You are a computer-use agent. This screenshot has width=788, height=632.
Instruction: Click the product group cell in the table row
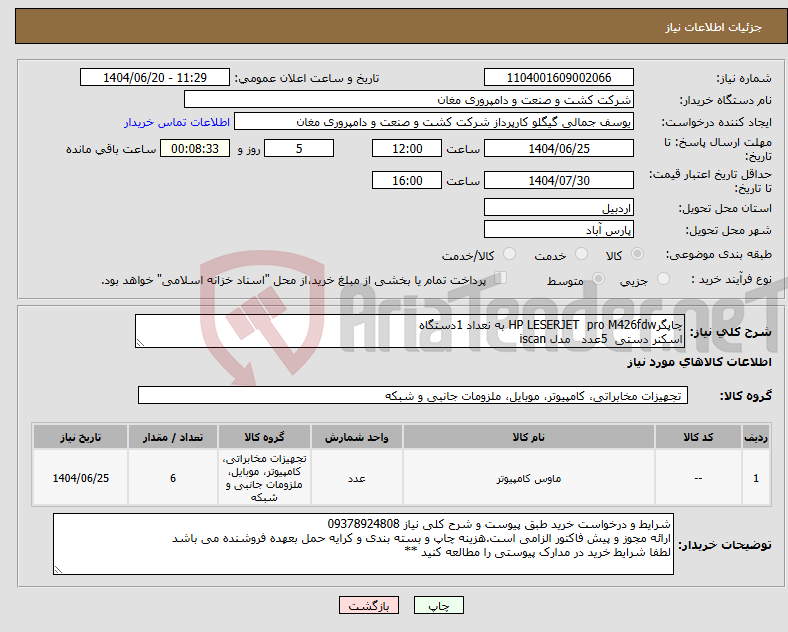point(264,478)
